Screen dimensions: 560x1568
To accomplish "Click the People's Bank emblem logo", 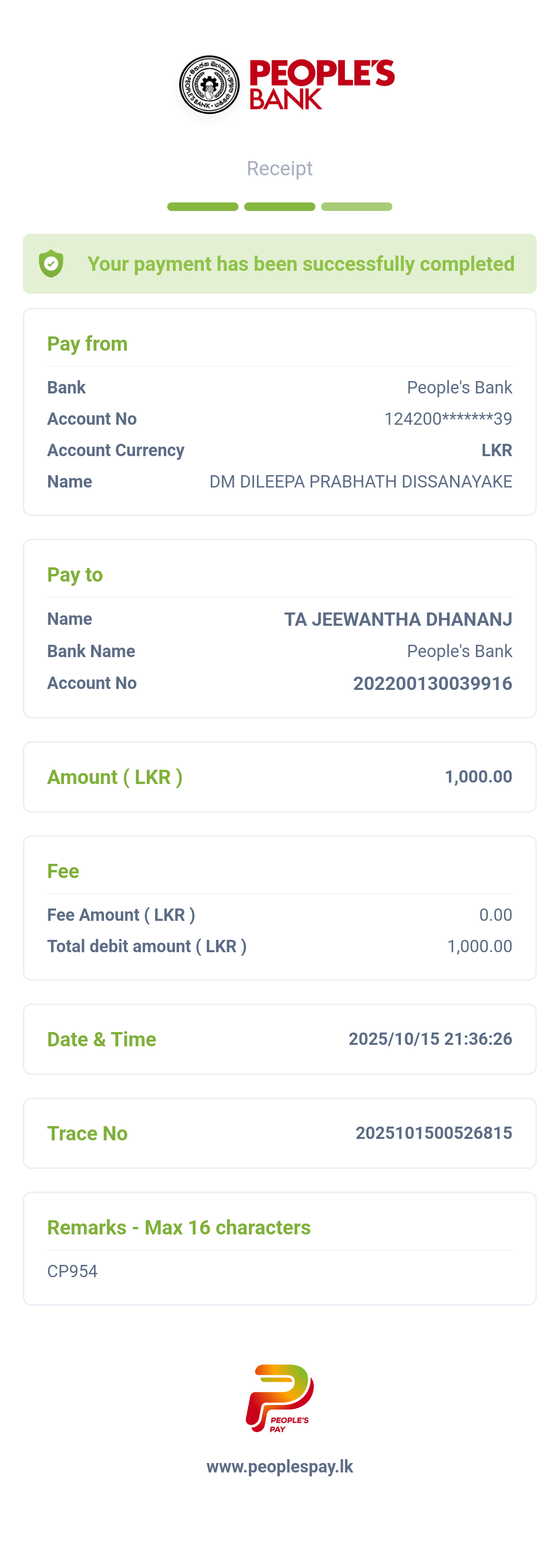I will click(x=209, y=85).
